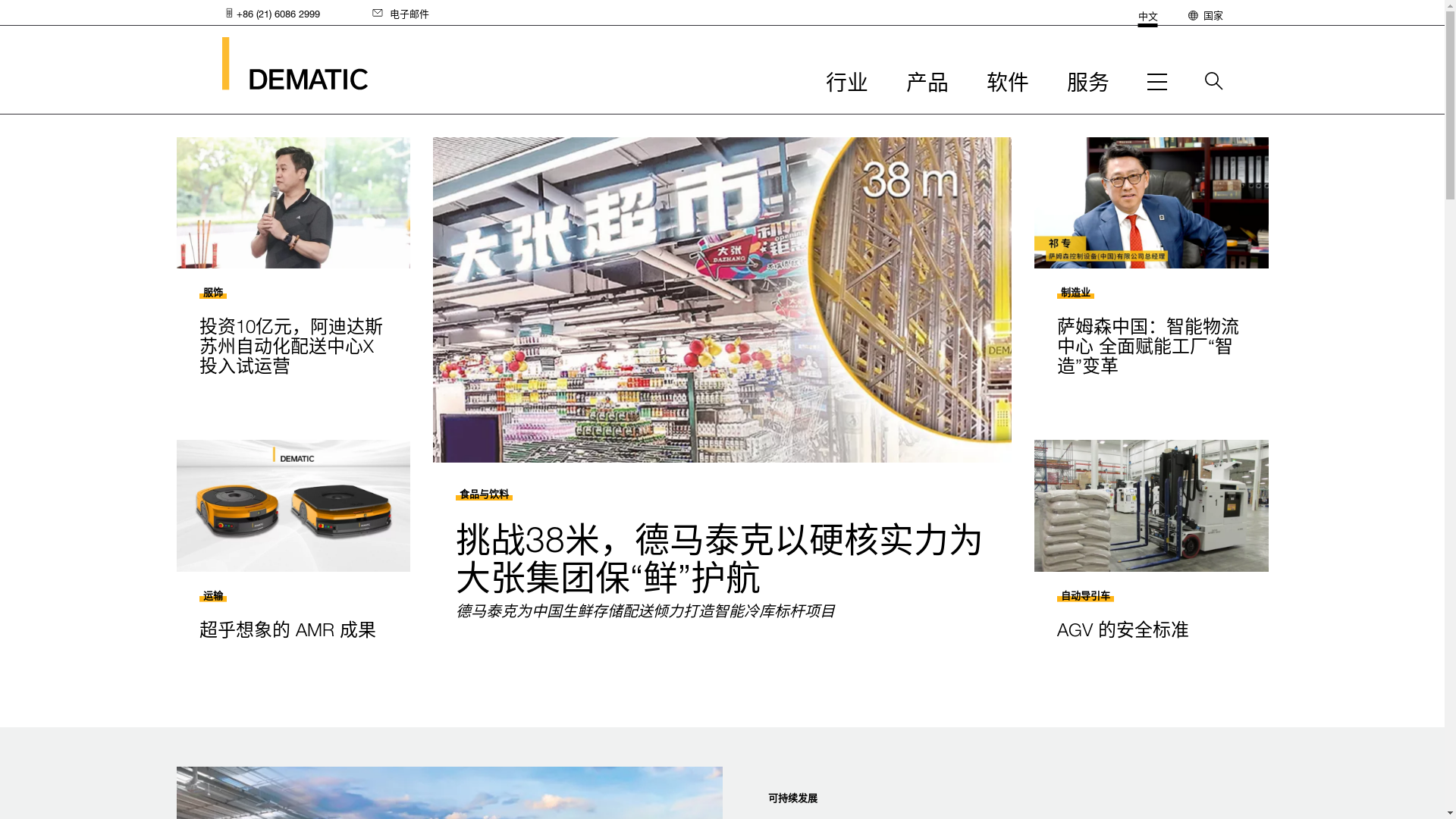Open the 38米 大张集团 headline article
The image size is (1456, 819).
[x=719, y=558]
